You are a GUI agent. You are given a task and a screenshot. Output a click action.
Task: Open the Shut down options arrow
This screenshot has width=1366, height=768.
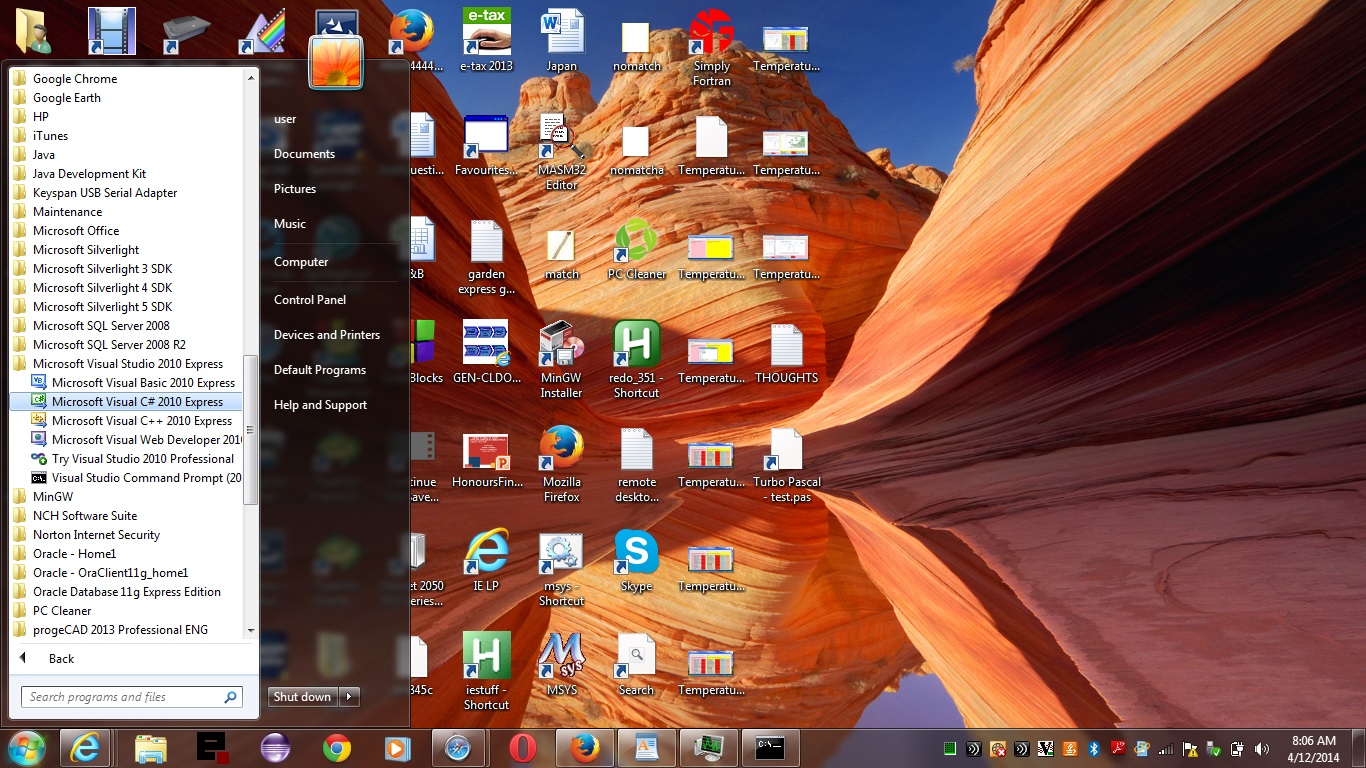click(x=349, y=697)
